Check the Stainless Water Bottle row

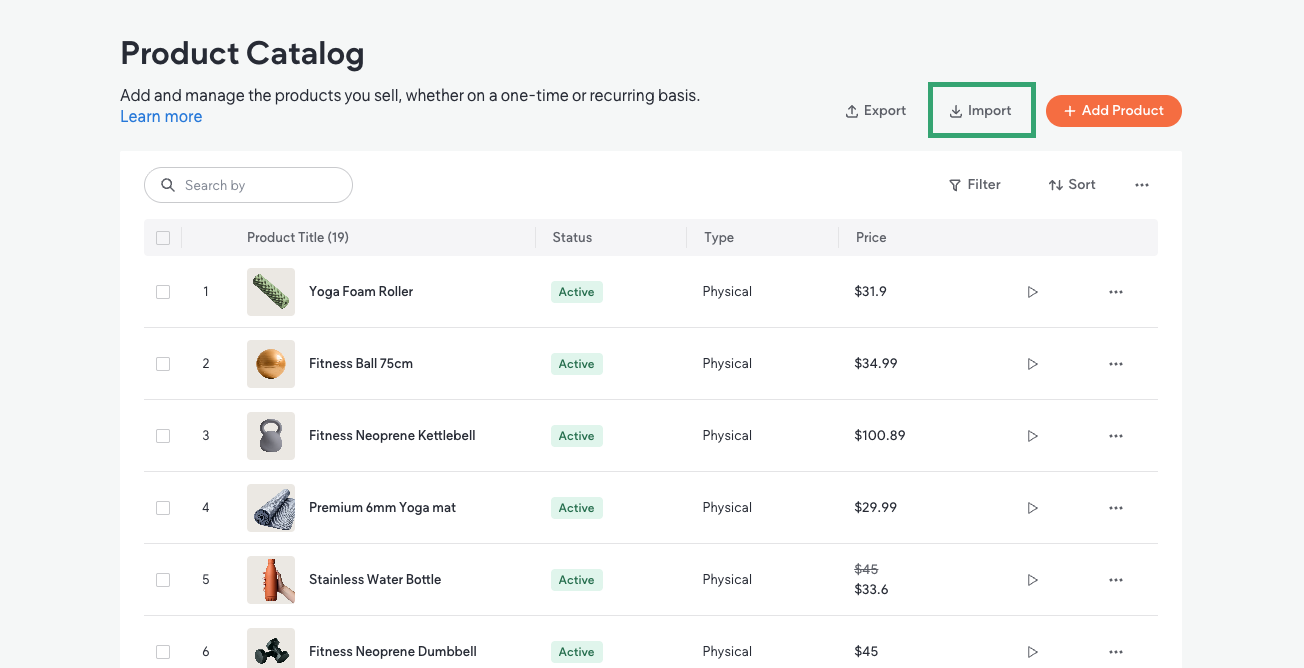tap(163, 579)
